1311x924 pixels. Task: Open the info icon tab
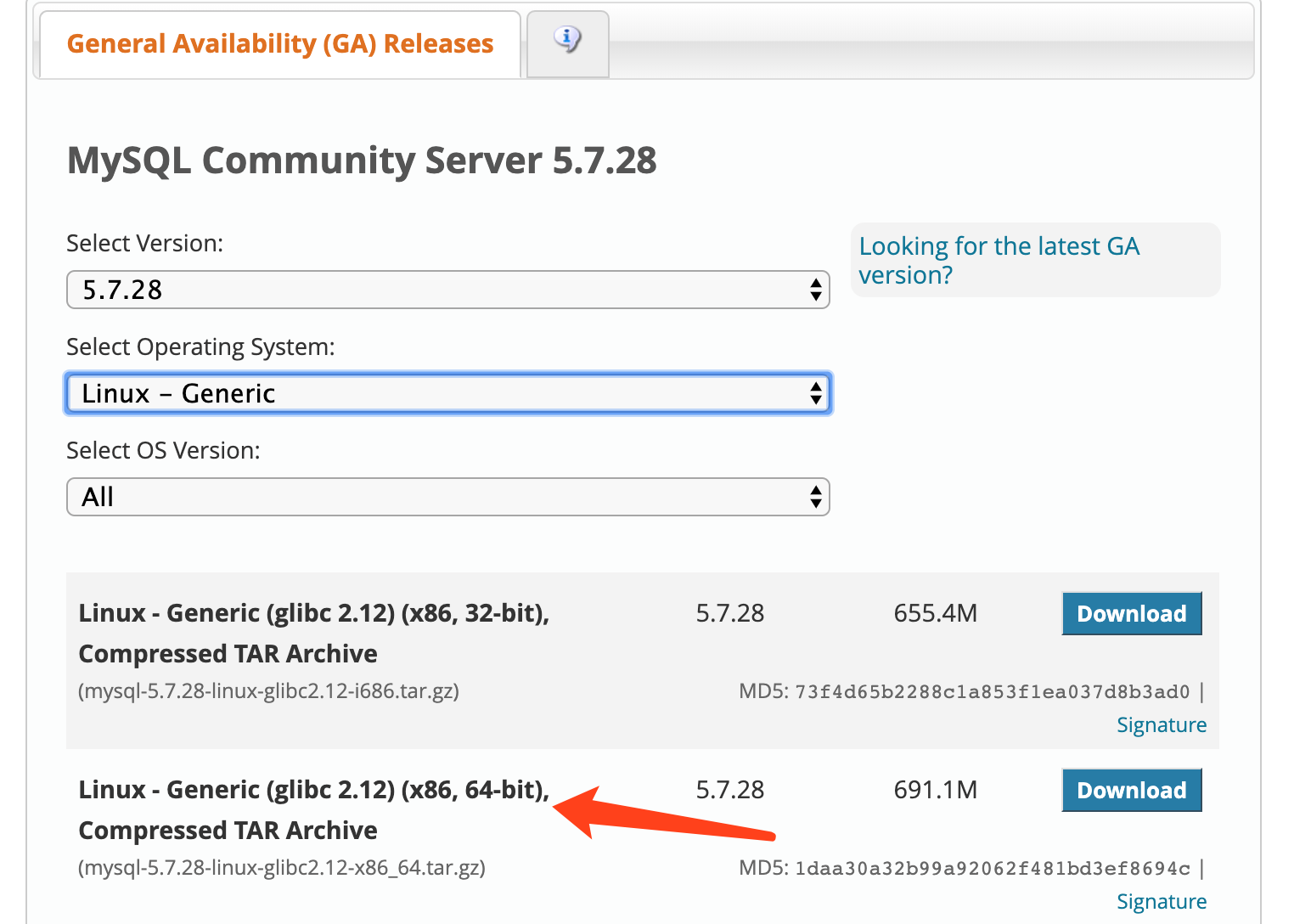pos(567,43)
